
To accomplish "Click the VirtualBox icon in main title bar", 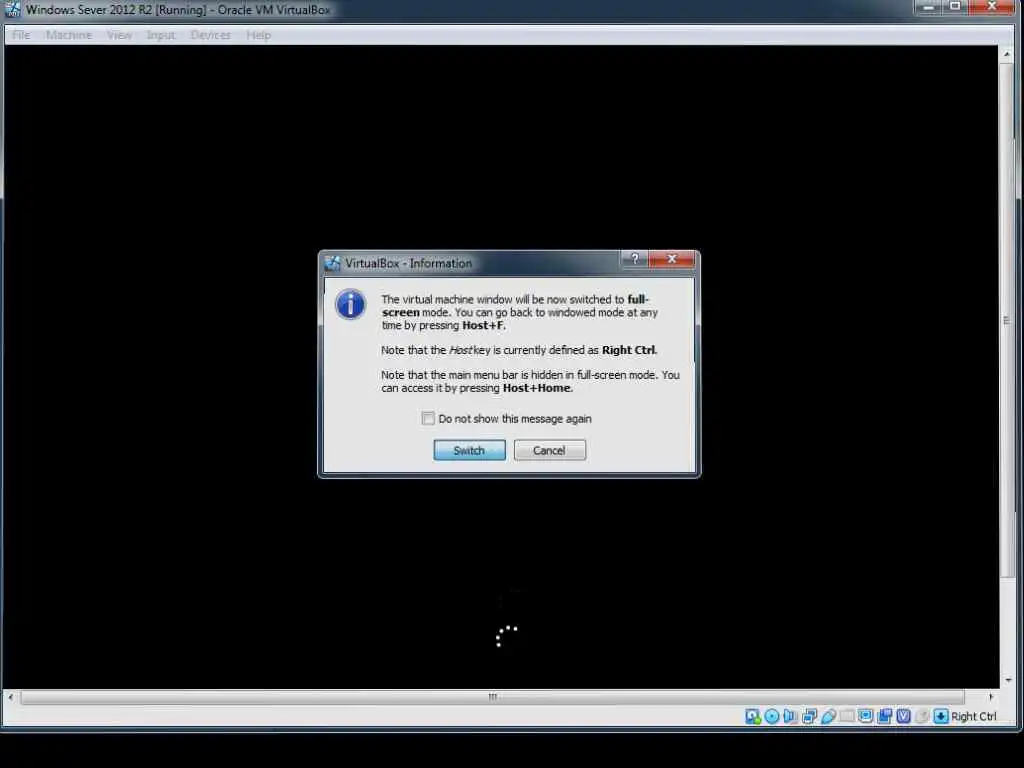I will (x=12, y=9).
